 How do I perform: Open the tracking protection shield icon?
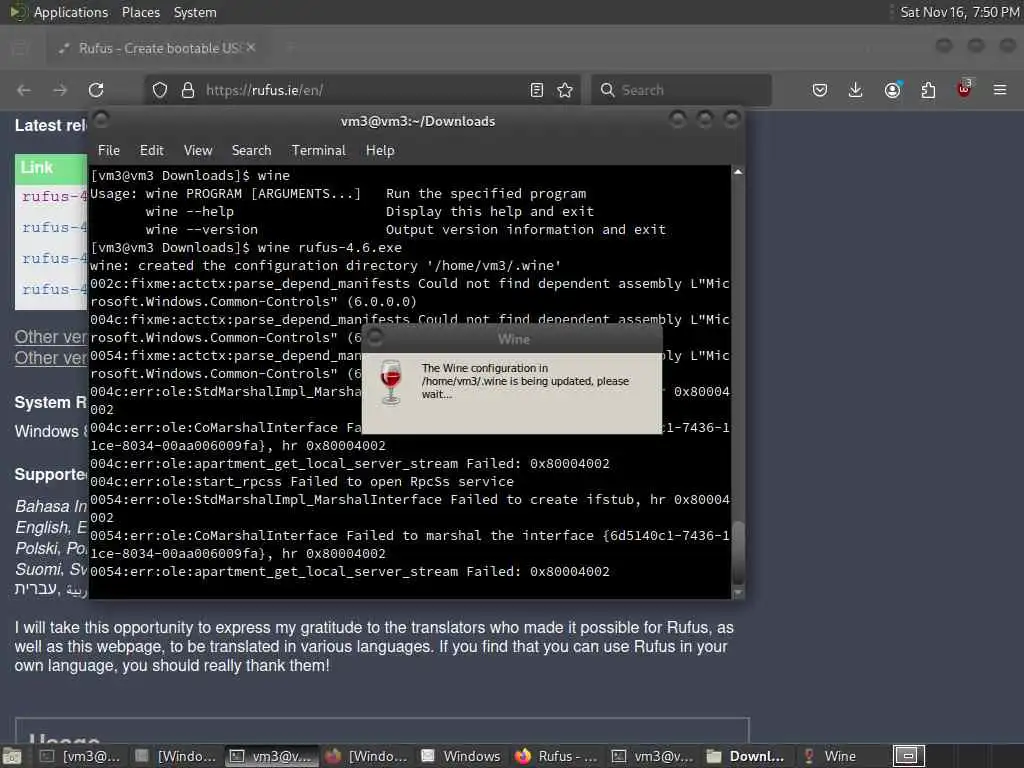coord(160,90)
